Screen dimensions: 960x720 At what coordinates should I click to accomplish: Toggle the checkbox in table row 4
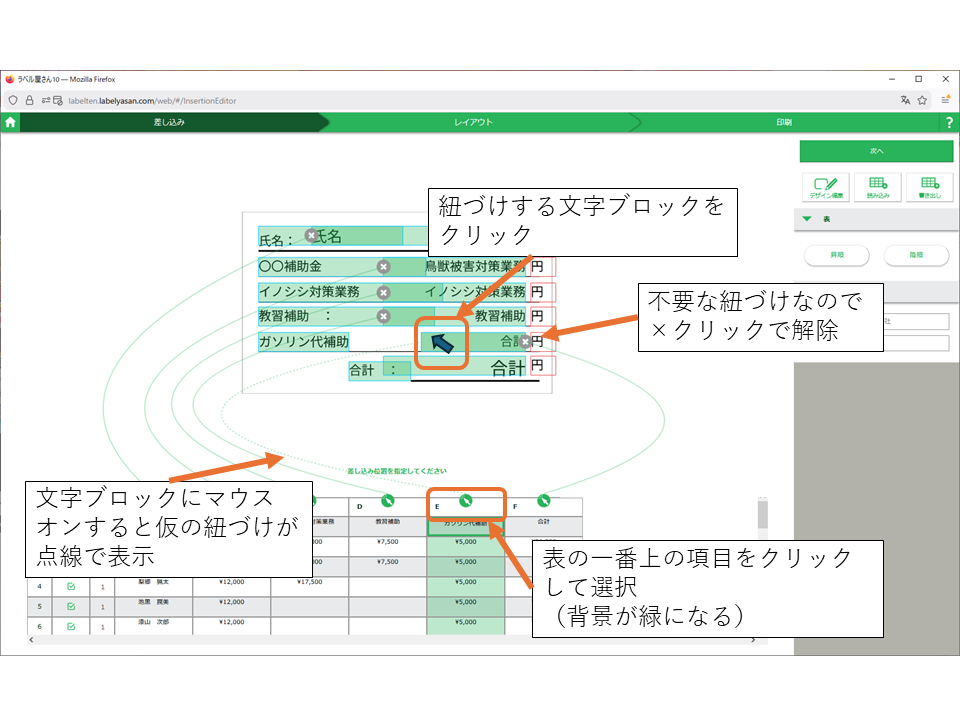[x=71, y=587]
